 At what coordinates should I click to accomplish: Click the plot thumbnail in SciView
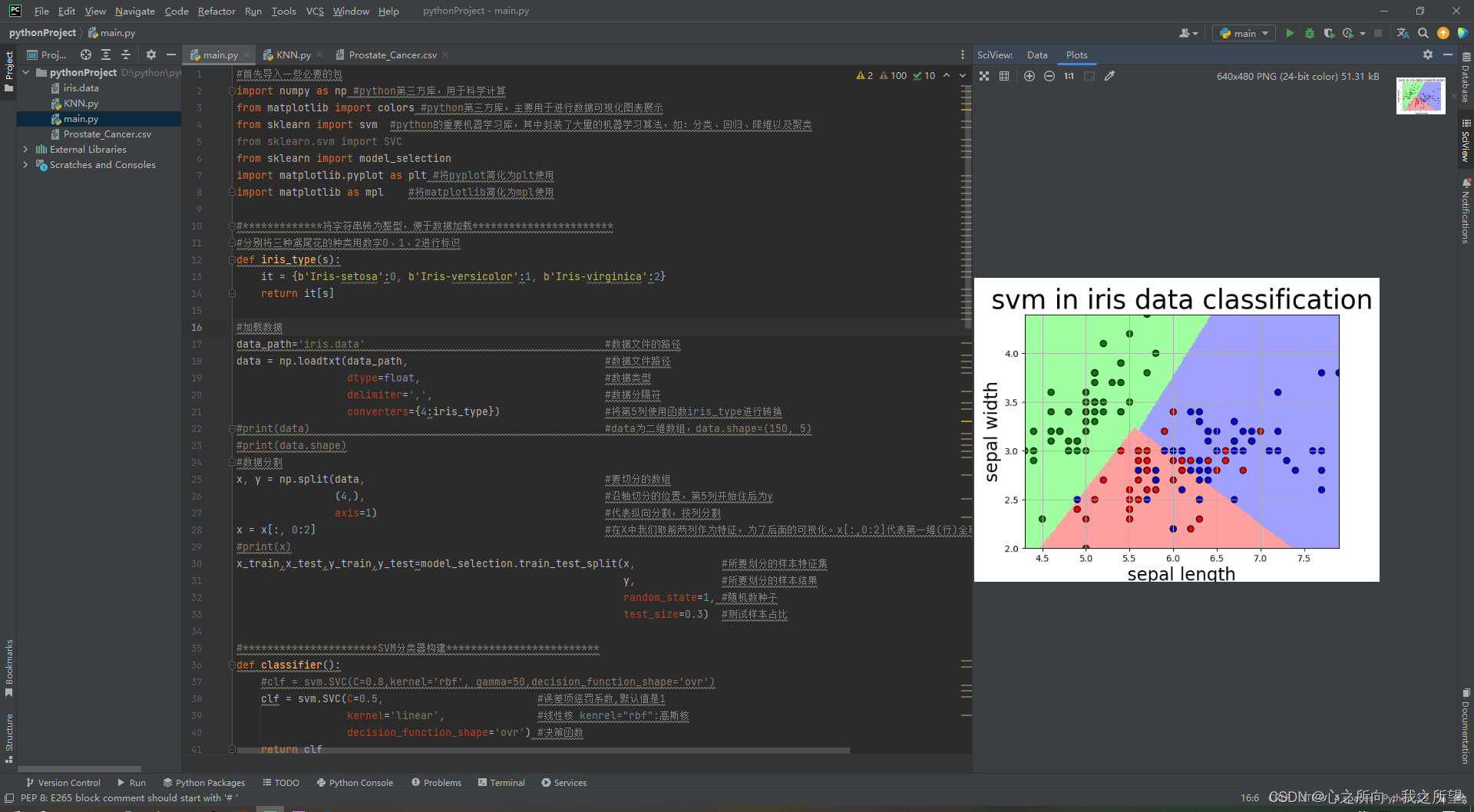pos(1420,95)
